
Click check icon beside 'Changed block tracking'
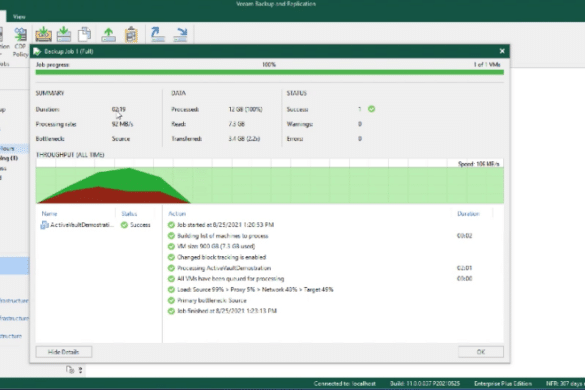coord(171,257)
